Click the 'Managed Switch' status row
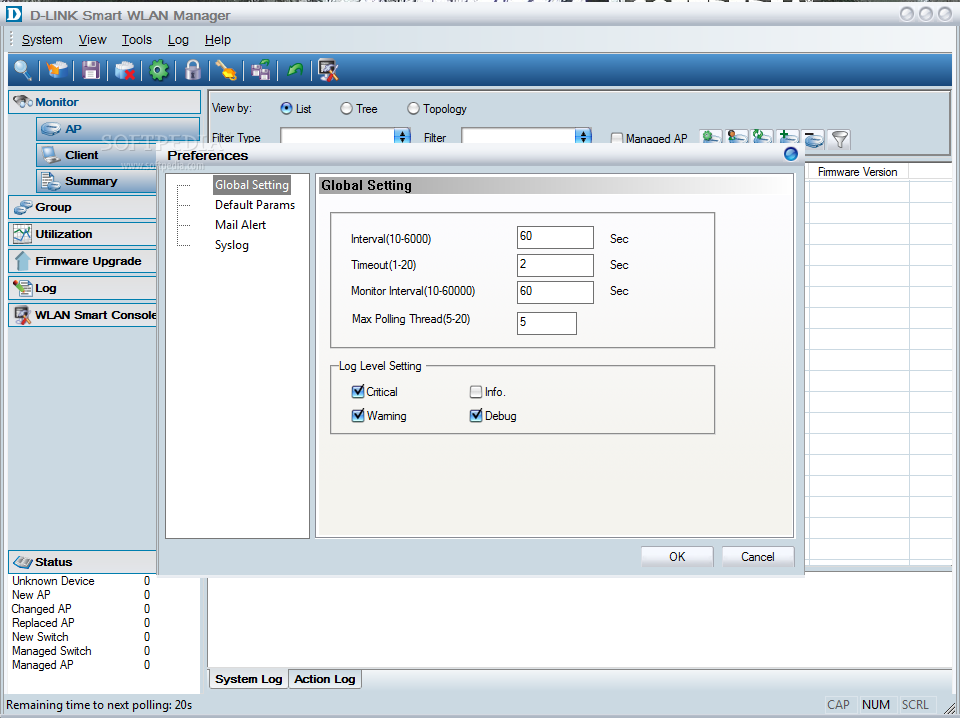960x718 pixels. pos(81,651)
